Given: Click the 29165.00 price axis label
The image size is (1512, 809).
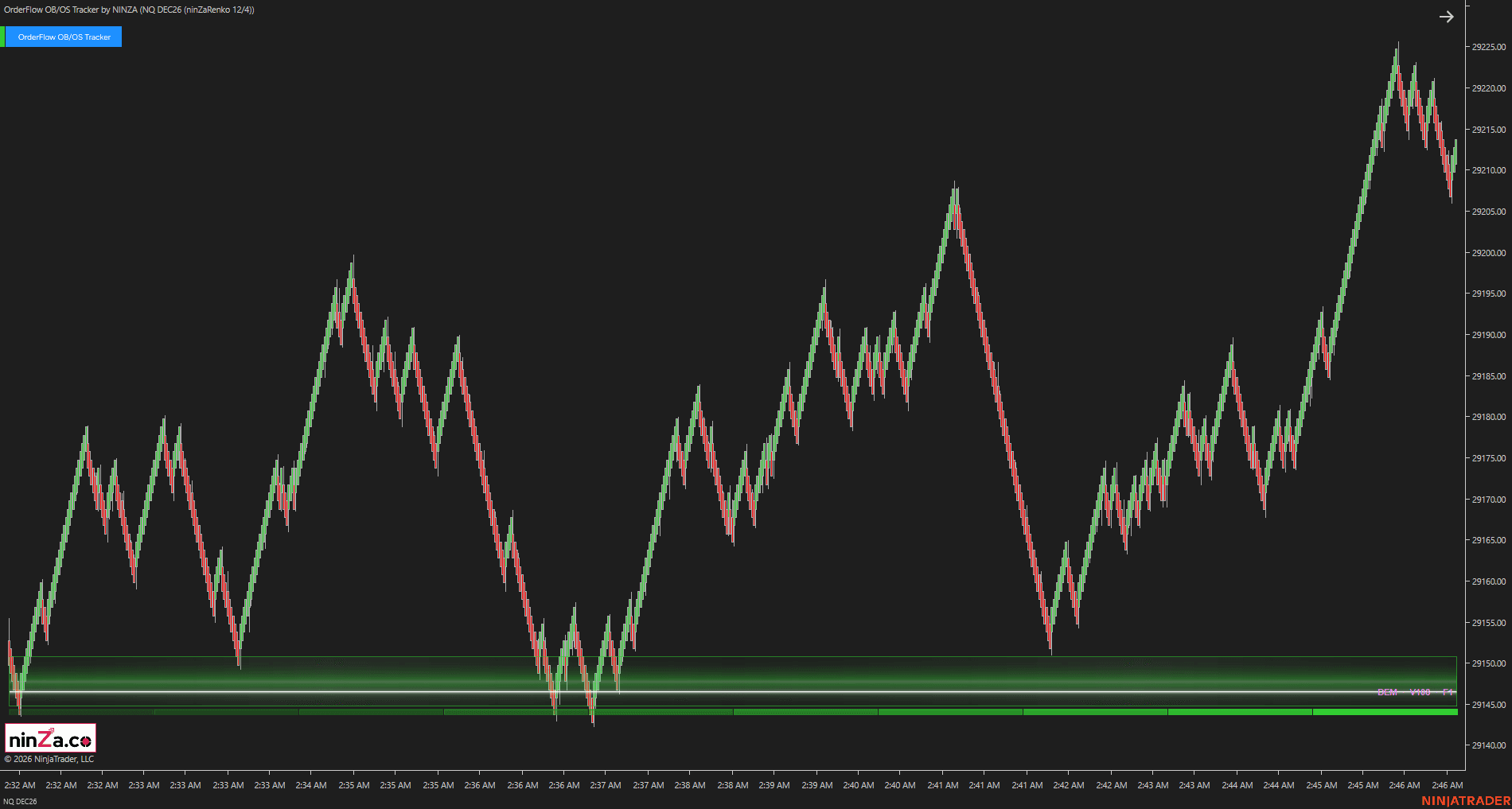Looking at the screenshot, I should (1488, 540).
